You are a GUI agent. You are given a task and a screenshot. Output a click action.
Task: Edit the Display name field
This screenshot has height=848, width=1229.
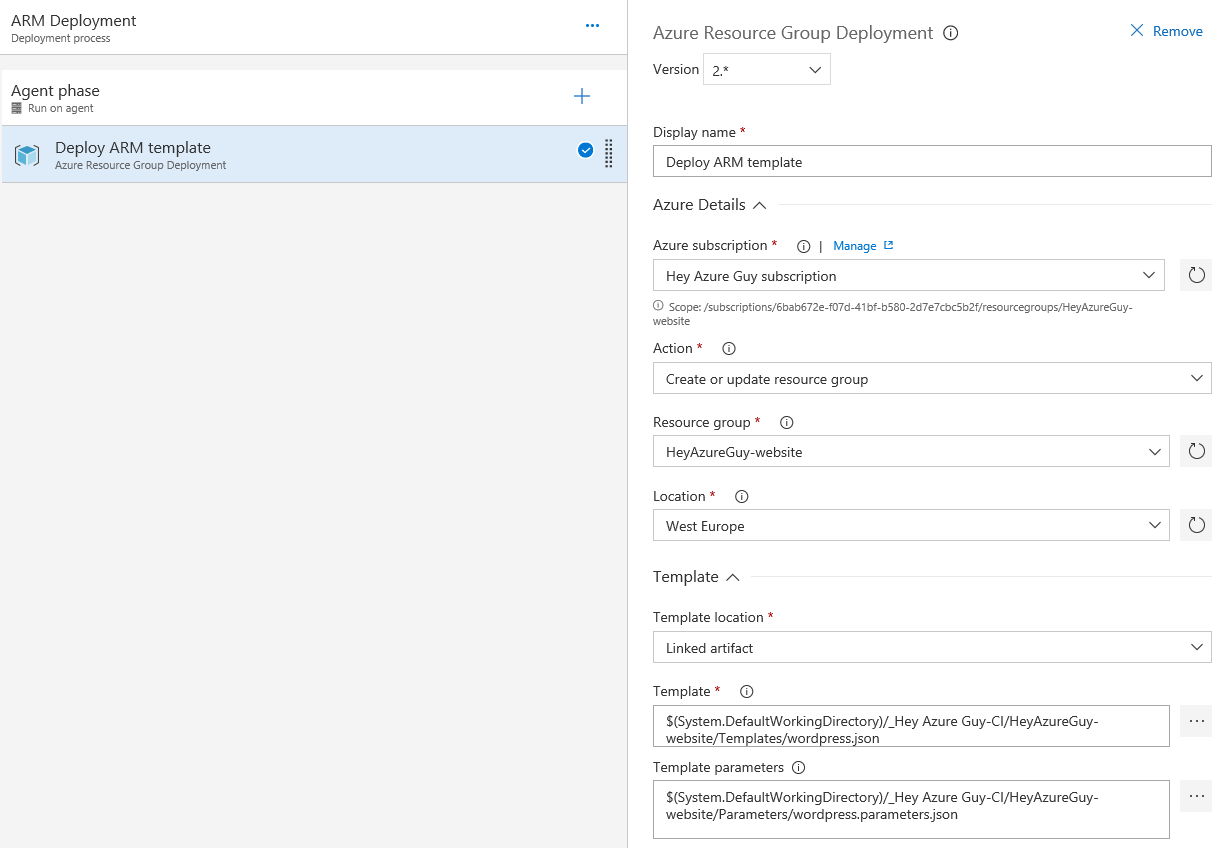pos(932,162)
